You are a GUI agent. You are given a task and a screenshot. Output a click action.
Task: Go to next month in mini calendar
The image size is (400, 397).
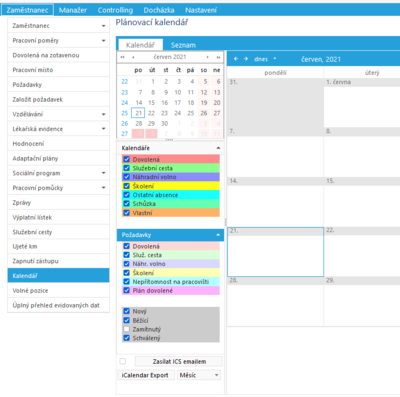pyautogui.click(x=208, y=57)
